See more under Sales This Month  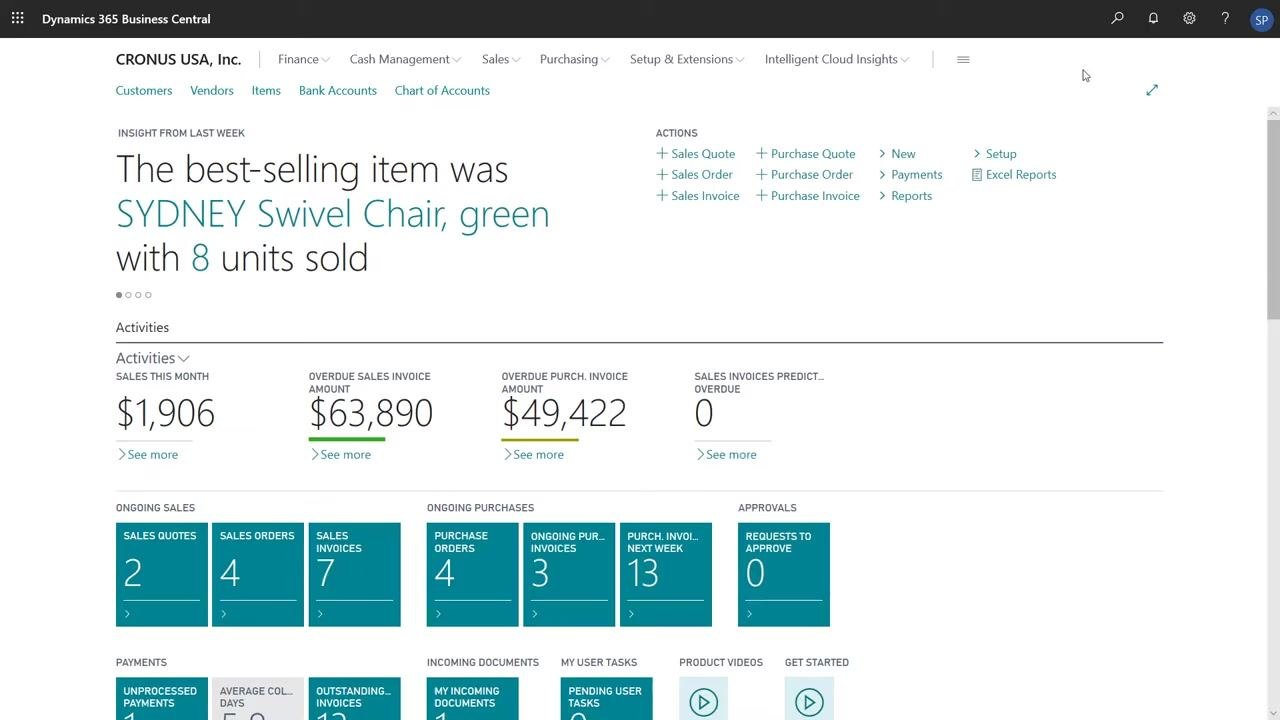point(148,454)
